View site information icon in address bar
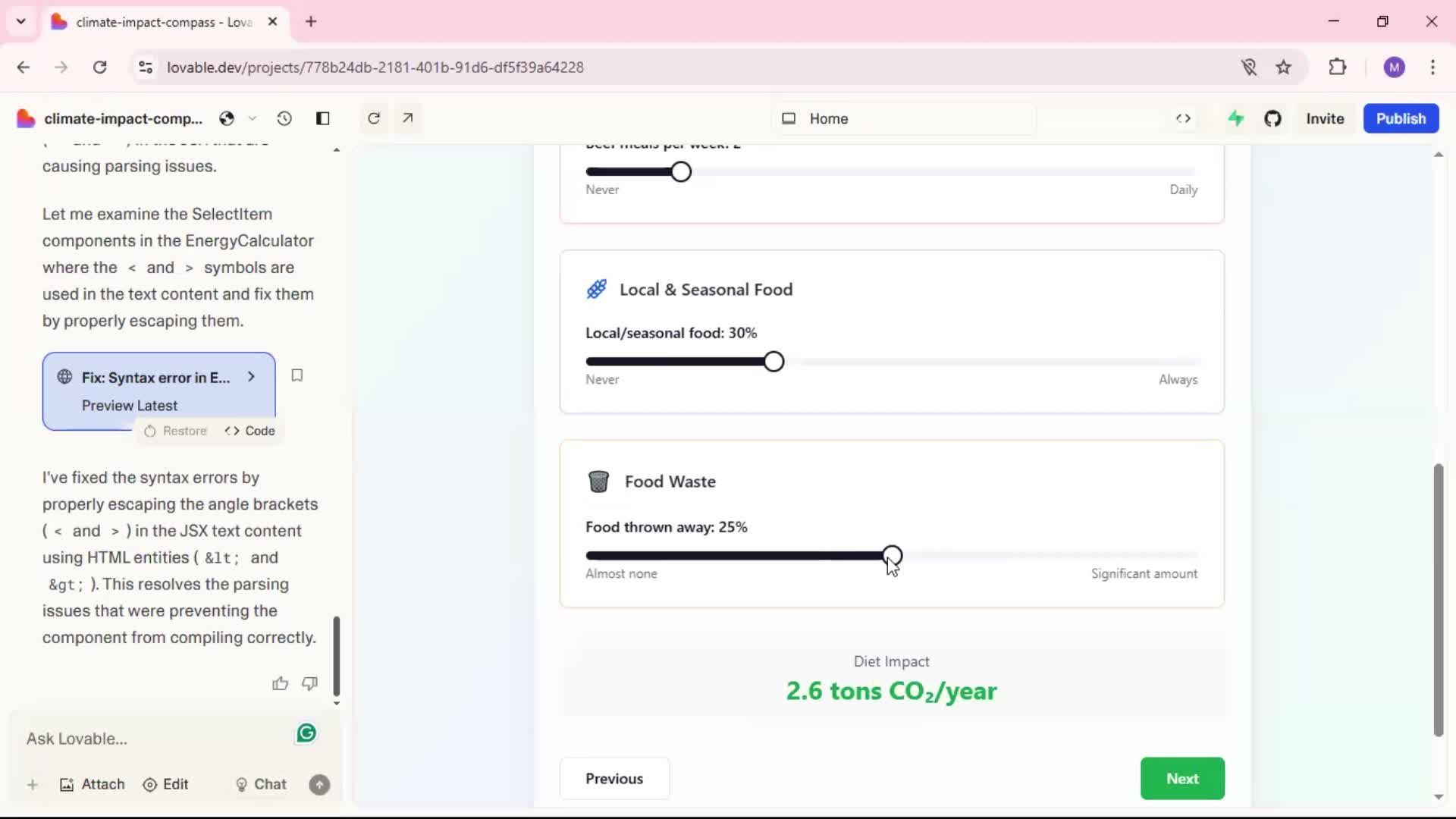The height and width of the screenshot is (819, 1456). (146, 67)
